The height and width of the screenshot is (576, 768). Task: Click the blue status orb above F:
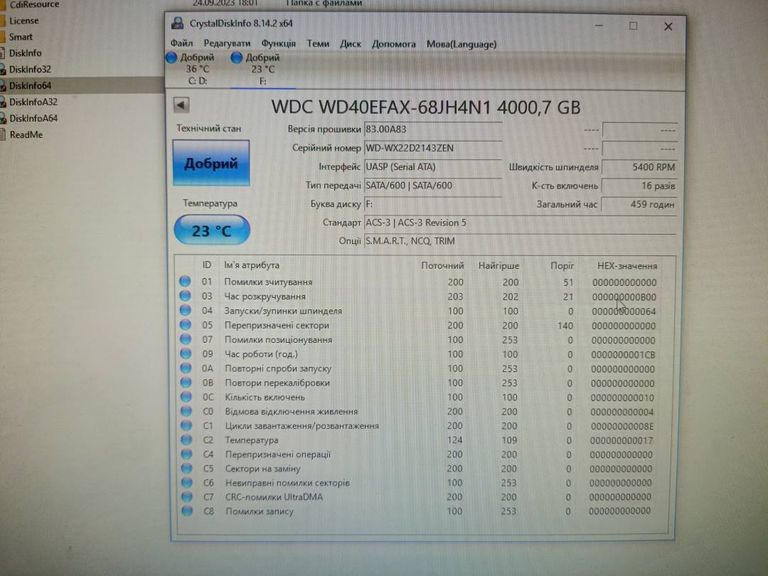[x=237, y=58]
